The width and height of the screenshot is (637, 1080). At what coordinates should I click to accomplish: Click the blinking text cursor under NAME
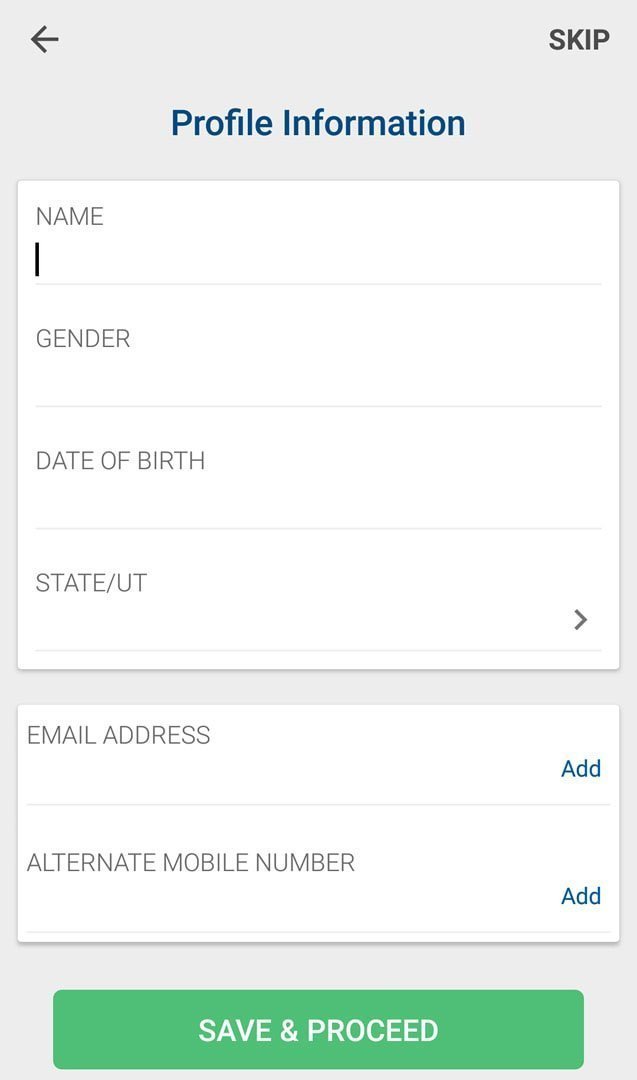pos(38,259)
